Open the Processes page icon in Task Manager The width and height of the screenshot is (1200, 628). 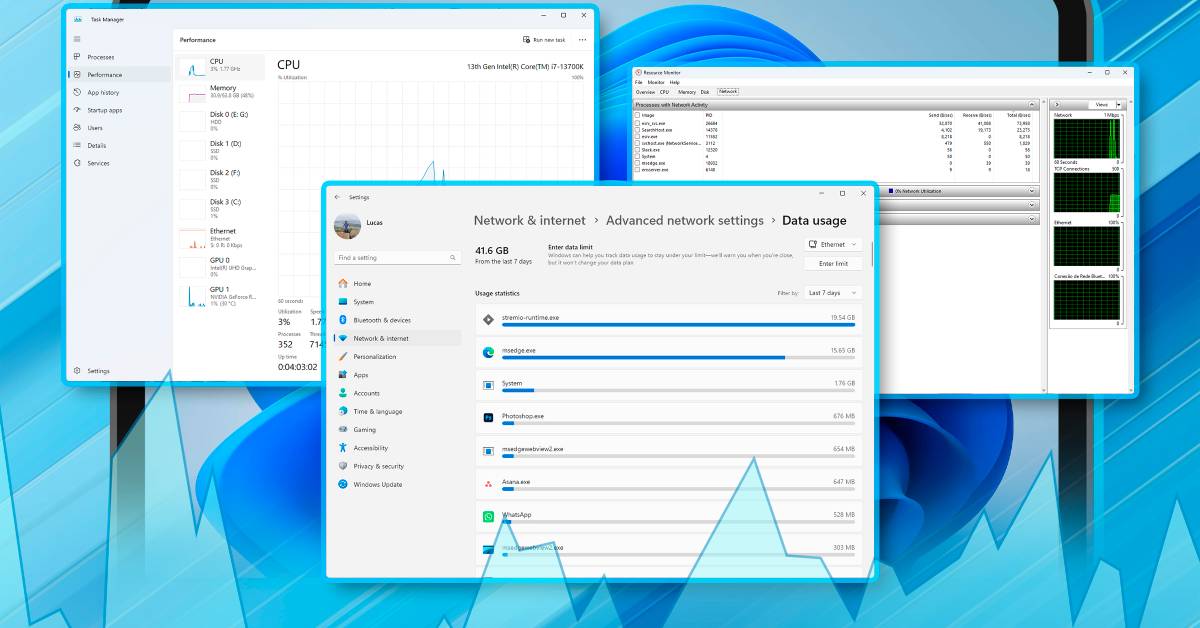[x=77, y=57]
